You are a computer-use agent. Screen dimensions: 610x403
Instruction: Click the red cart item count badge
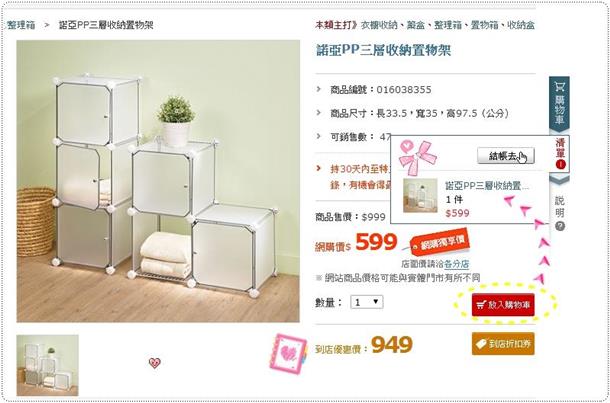click(x=560, y=165)
